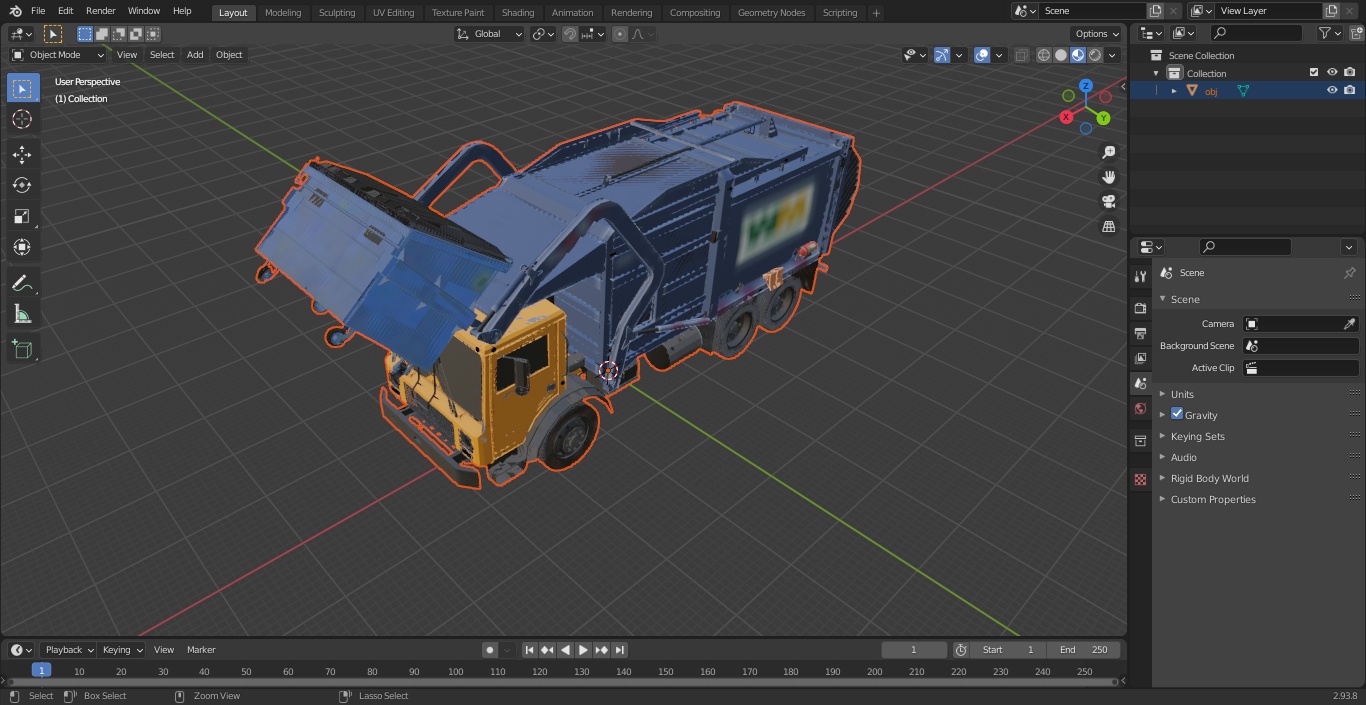
Task: Click the pin icon in Scene properties
Action: point(1349,272)
